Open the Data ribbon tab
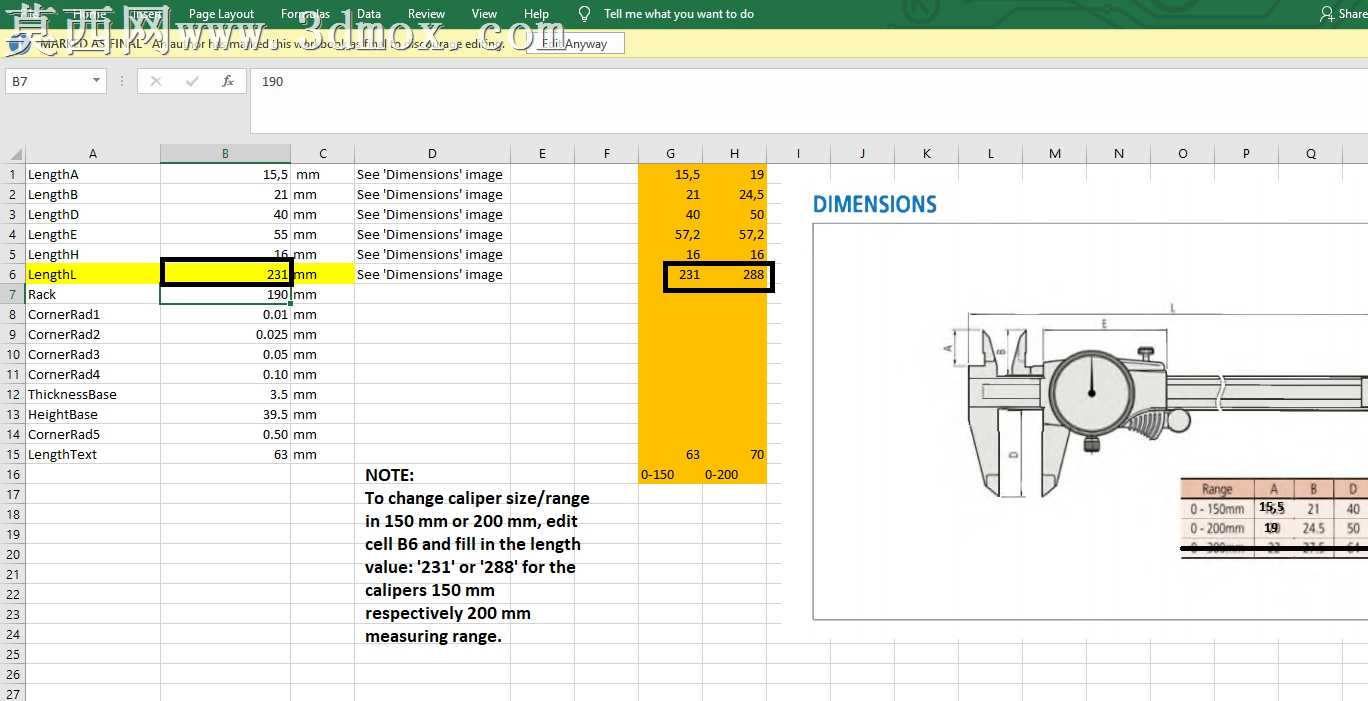1368x701 pixels. tap(369, 14)
